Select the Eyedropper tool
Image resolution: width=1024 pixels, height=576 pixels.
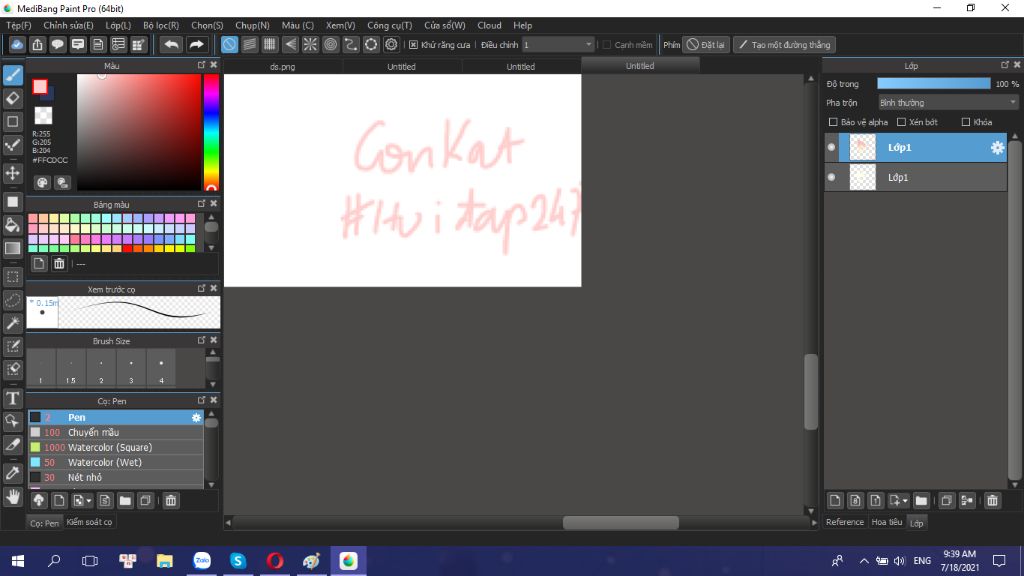[x=12, y=473]
